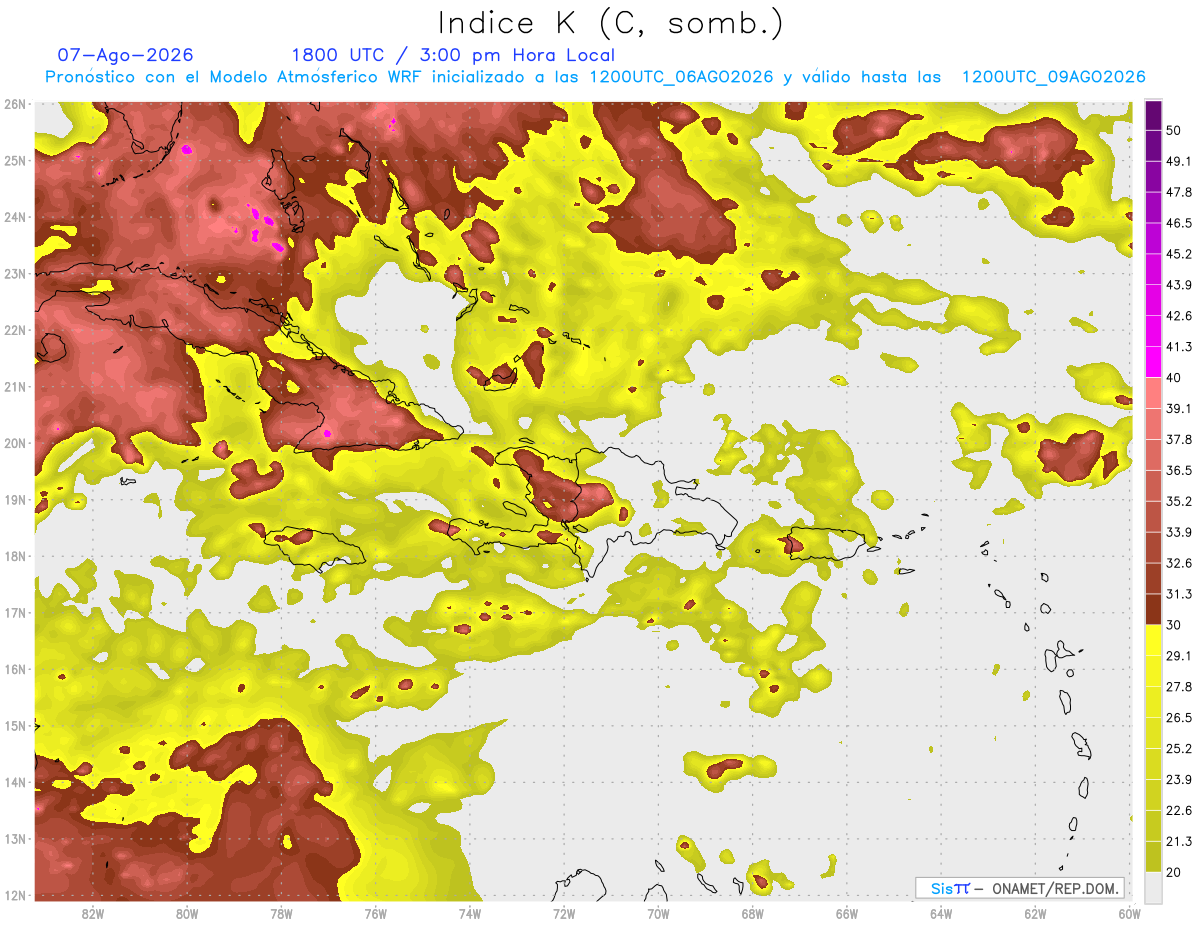Click the colorbar value 25.2
The width and height of the screenshot is (1200, 927).
pyautogui.click(x=1179, y=748)
